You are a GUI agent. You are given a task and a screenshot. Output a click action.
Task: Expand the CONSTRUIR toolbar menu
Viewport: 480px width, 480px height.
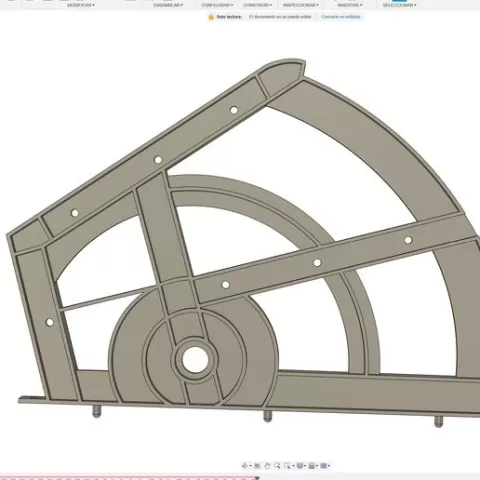[257, 5]
